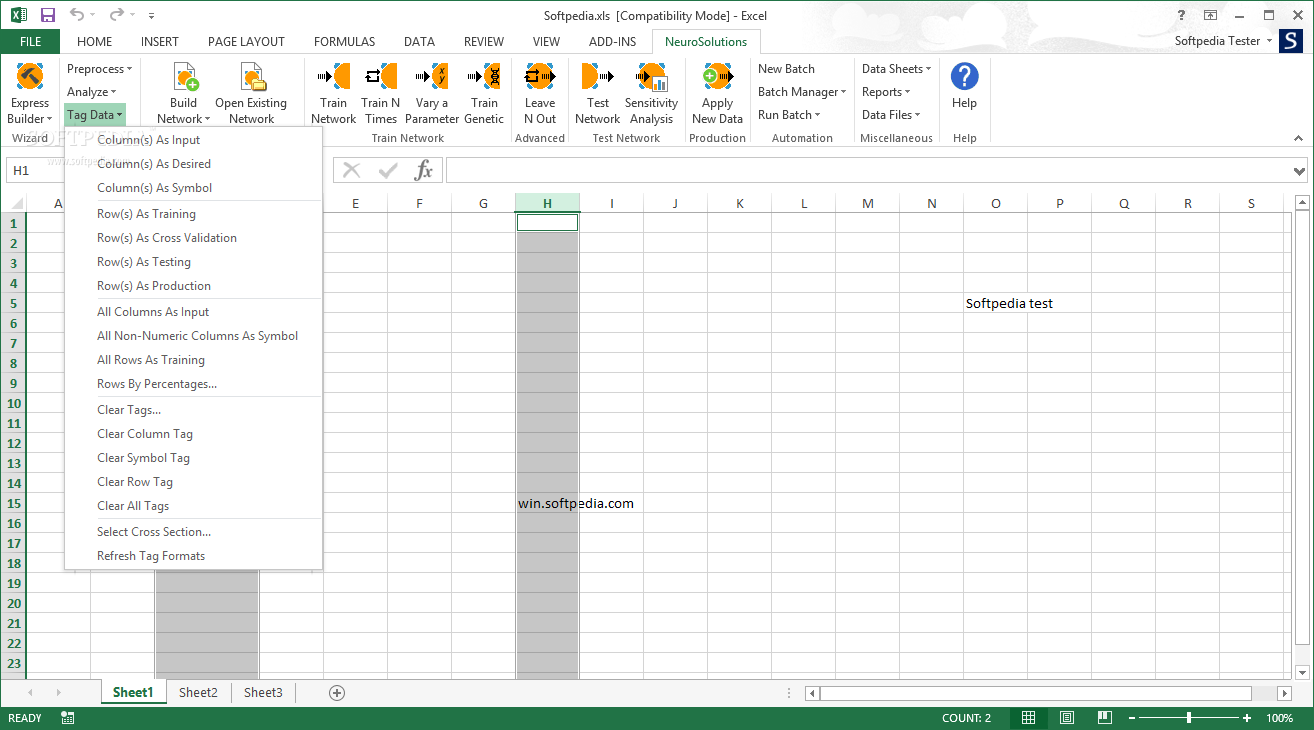Select Leave N Out training

click(x=539, y=93)
